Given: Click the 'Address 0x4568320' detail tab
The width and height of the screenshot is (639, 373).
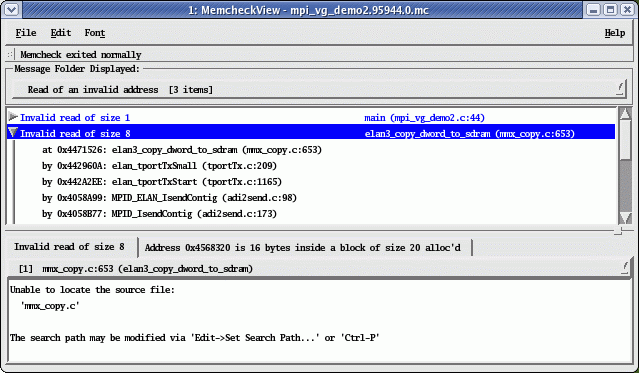Looking at the screenshot, I should [303, 247].
